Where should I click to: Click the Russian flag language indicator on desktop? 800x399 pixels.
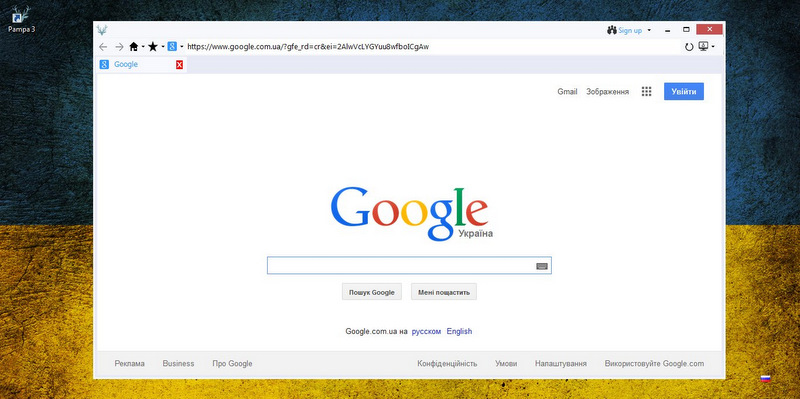click(765, 379)
